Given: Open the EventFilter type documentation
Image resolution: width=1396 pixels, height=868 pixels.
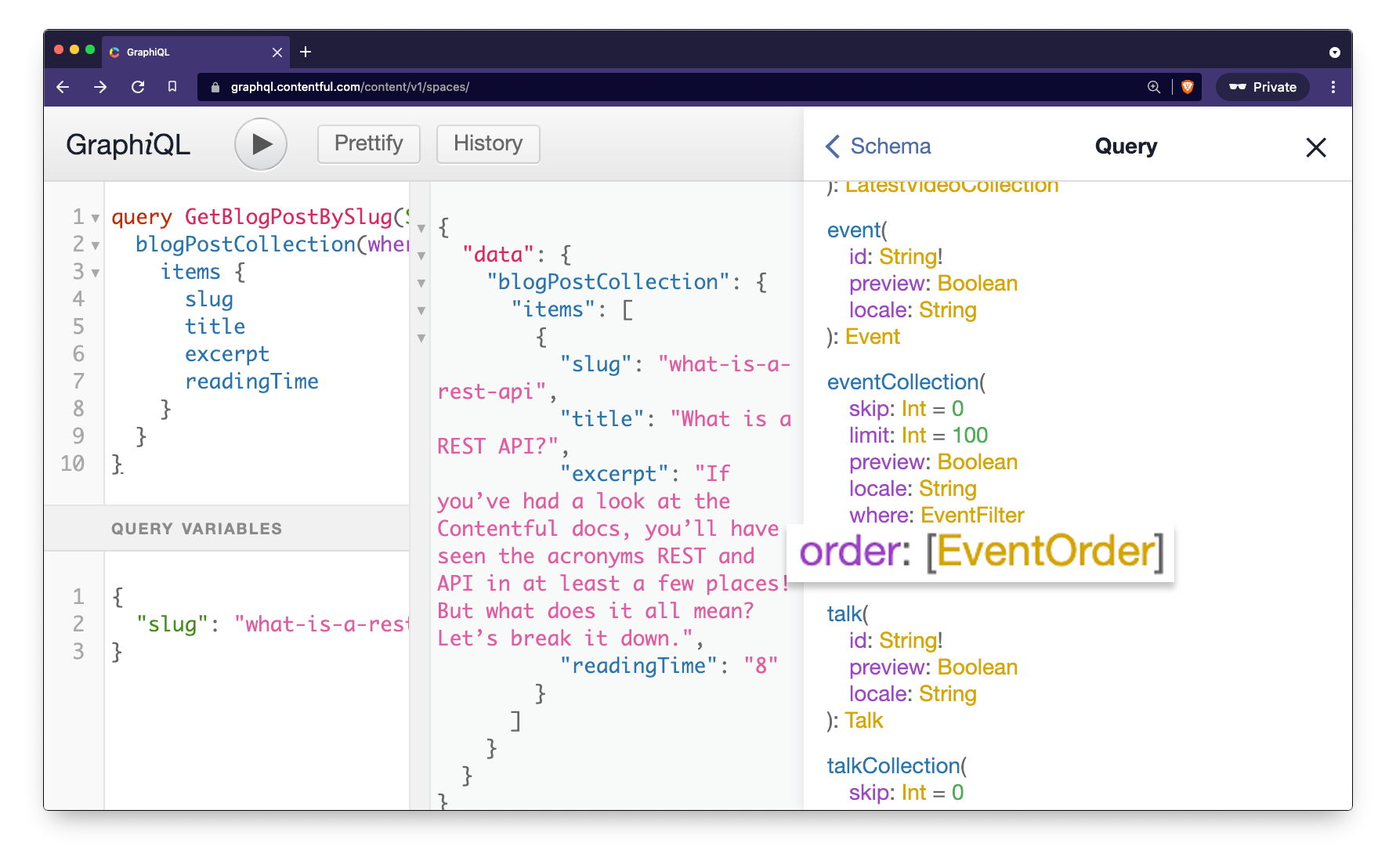Looking at the screenshot, I should coord(973,515).
